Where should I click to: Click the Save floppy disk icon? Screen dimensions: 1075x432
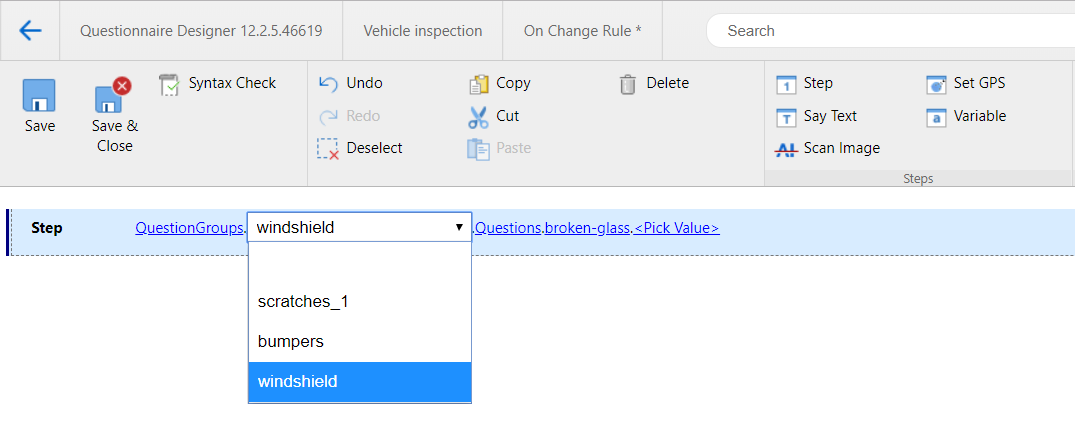tap(39, 95)
